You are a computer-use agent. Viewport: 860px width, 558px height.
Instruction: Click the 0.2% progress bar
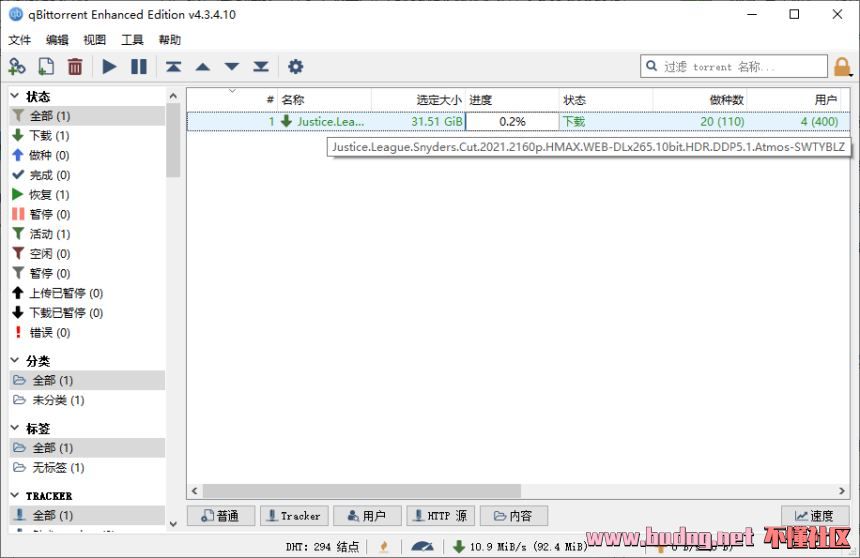(x=512, y=121)
